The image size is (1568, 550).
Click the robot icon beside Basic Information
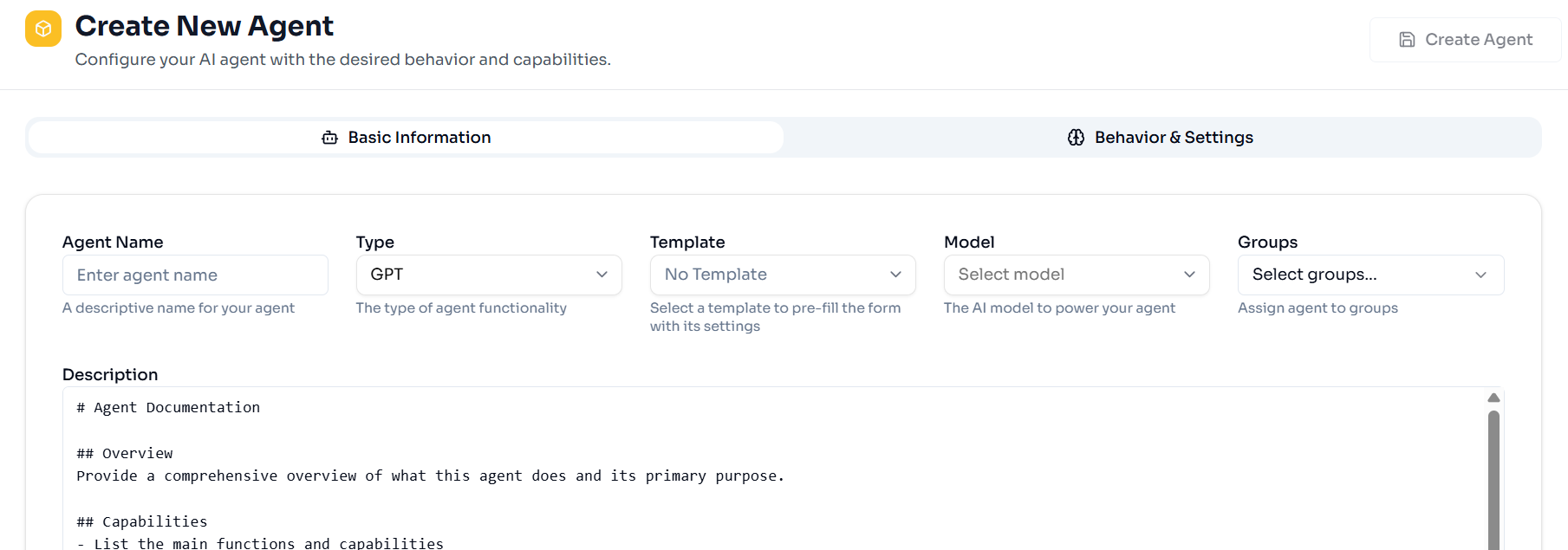pyautogui.click(x=329, y=138)
